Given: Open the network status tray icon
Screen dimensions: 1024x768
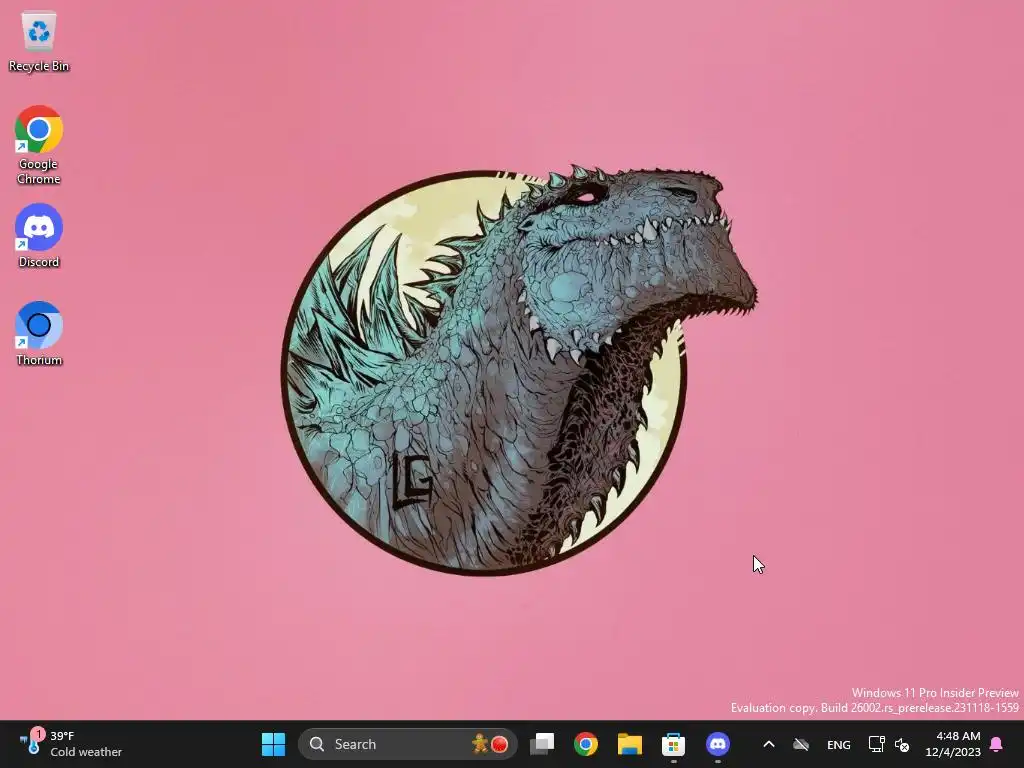Looking at the screenshot, I should (876, 744).
